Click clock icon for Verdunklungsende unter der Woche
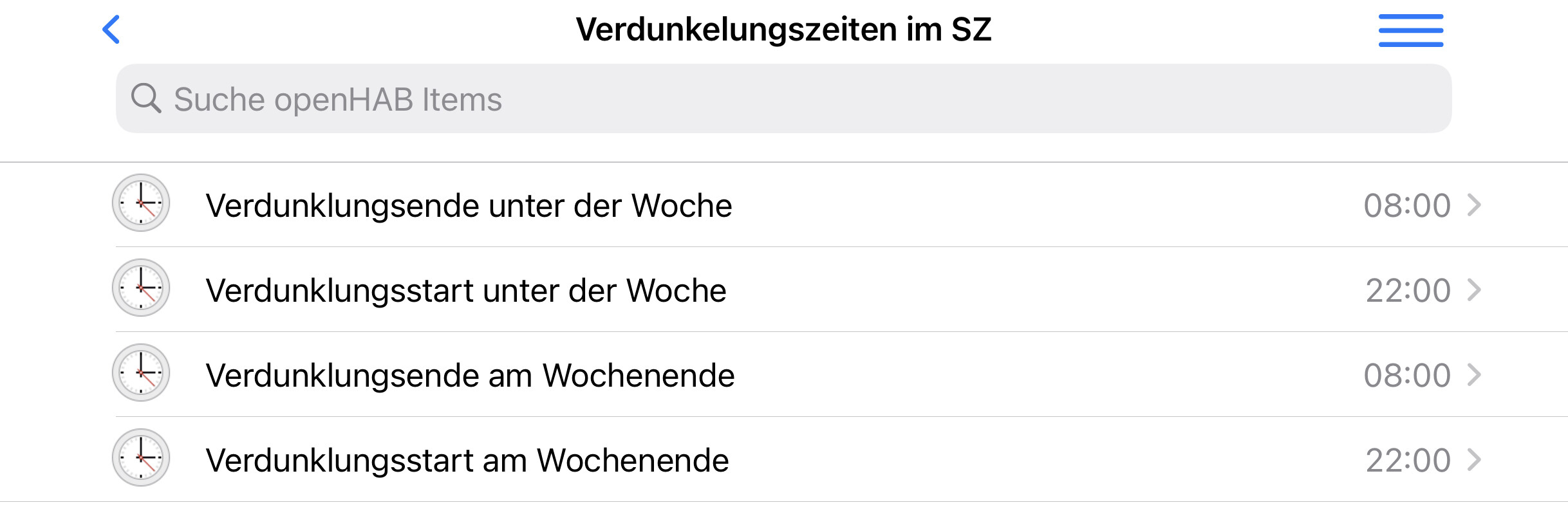This screenshot has height=516, width=1568. click(x=141, y=203)
